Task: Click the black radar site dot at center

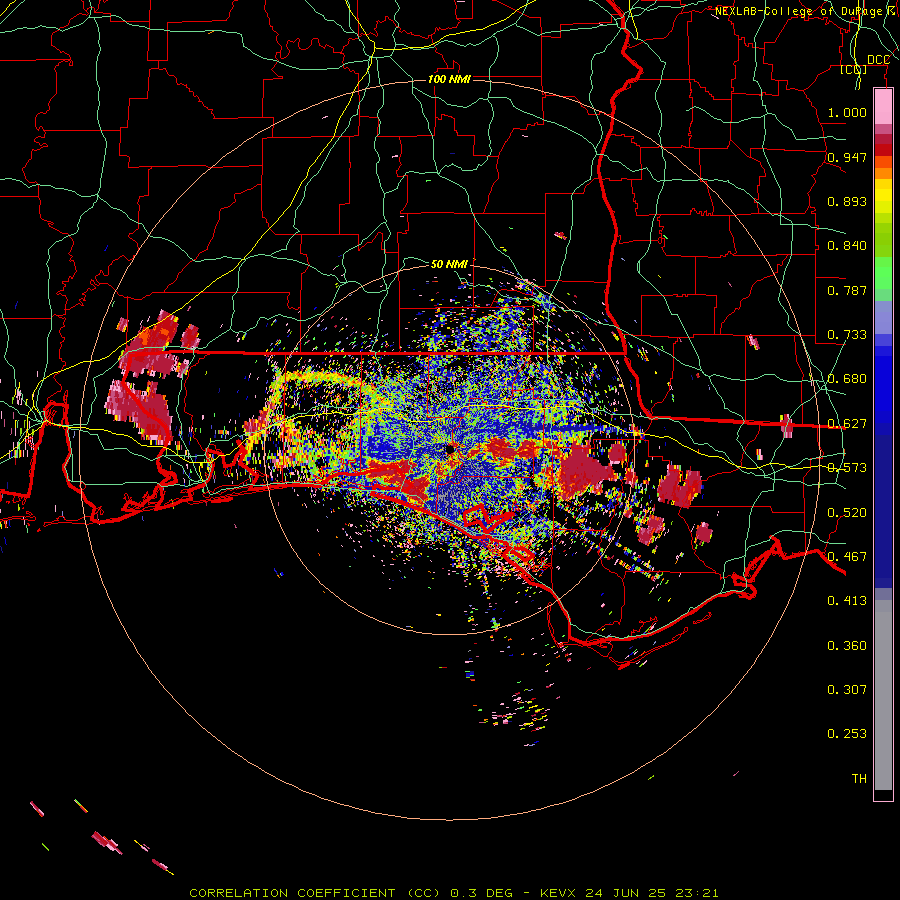Action: click(x=450, y=449)
